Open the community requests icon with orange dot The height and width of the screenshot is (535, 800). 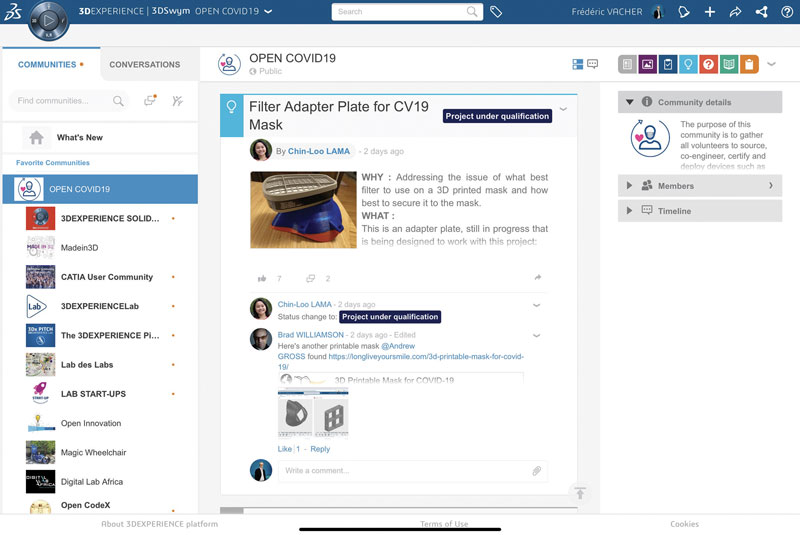pyautogui.click(x=150, y=100)
